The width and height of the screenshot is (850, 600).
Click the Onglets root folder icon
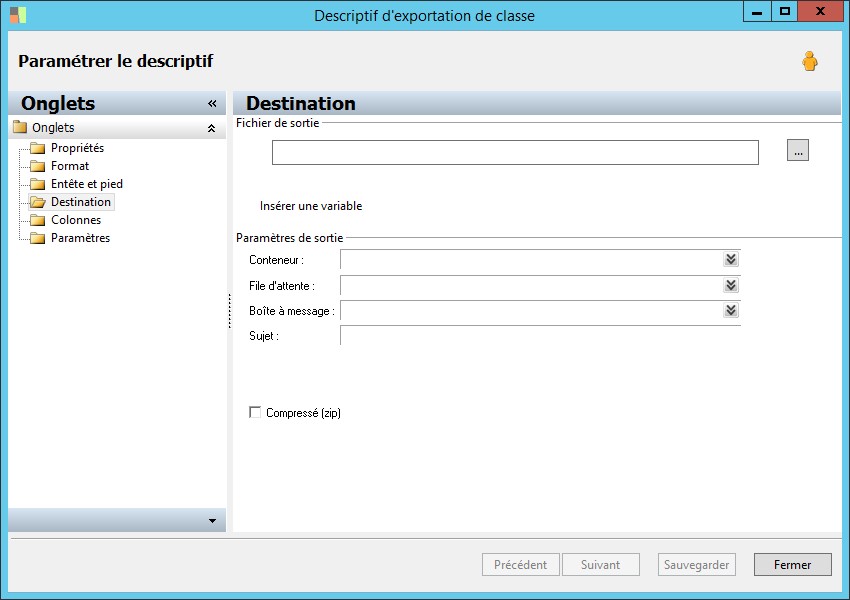coord(20,127)
